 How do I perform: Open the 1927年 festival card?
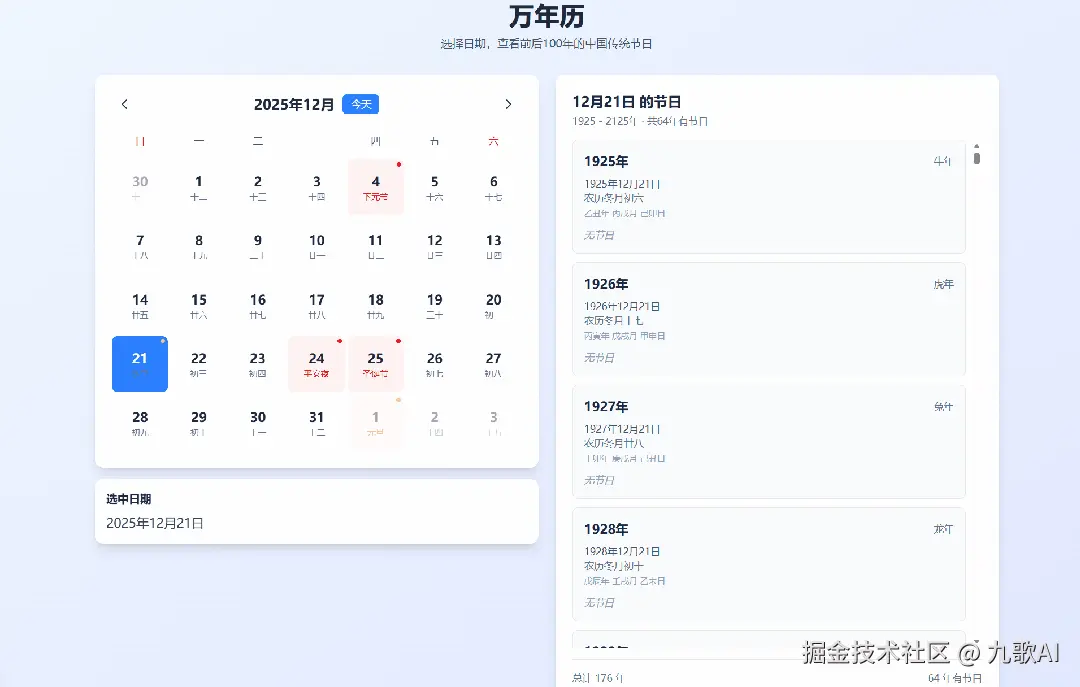click(768, 442)
